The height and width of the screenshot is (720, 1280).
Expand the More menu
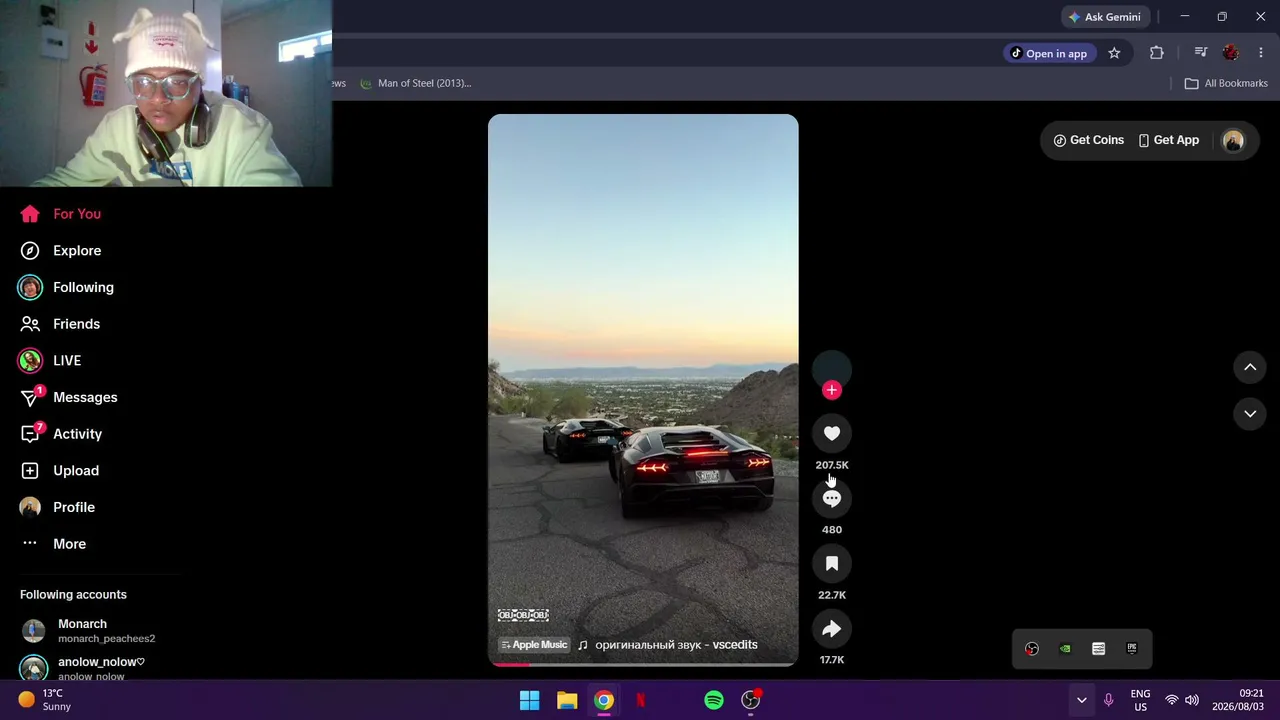[54, 544]
